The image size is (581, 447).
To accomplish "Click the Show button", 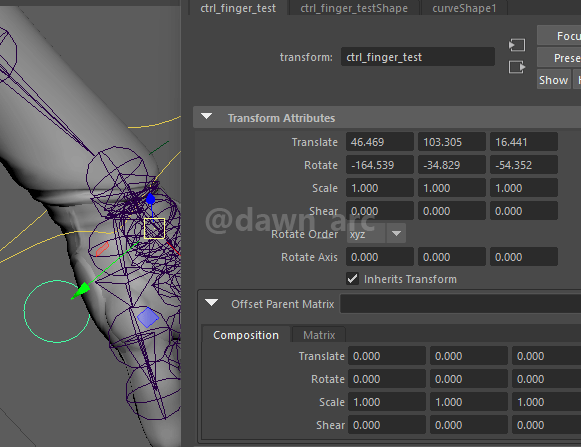I will coord(554,79).
